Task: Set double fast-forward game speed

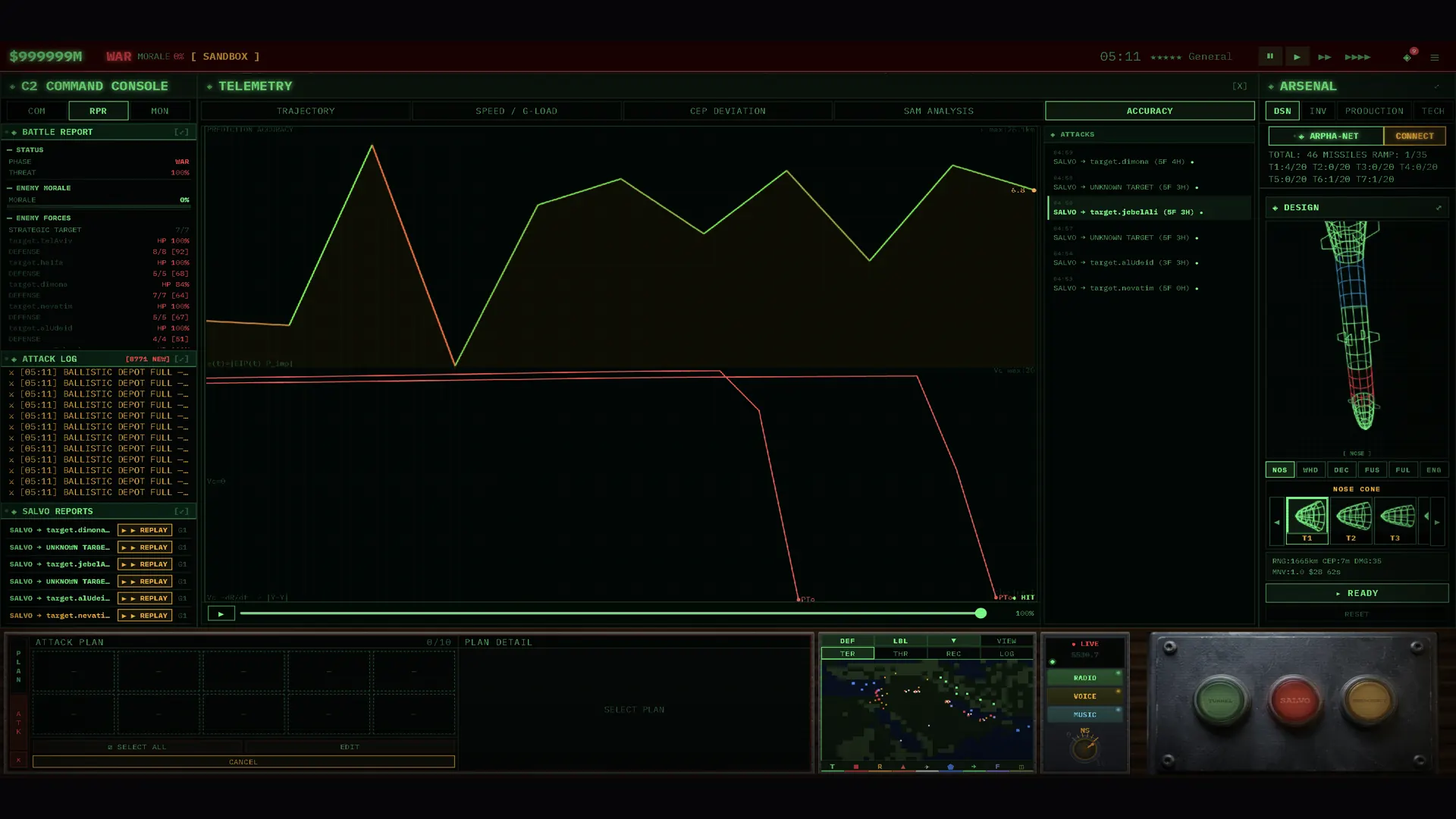Action: (x=1325, y=57)
